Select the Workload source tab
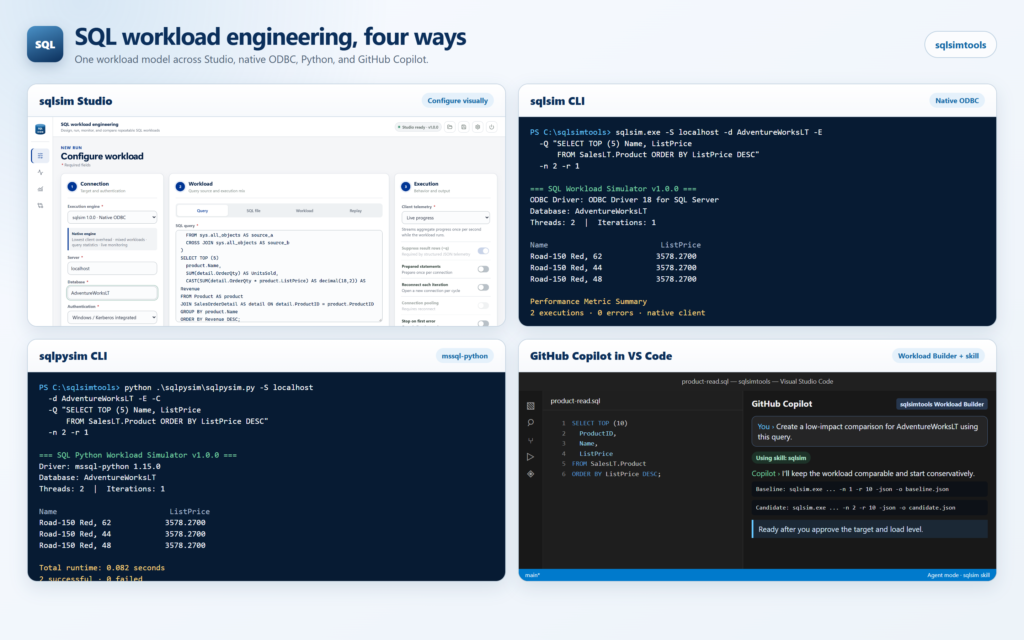Viewport: 1024px width, 640px height. (x=304, y=211)
